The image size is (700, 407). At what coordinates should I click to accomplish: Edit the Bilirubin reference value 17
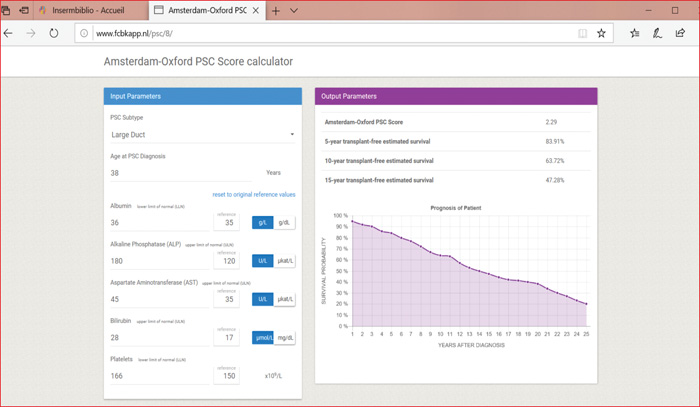pos(226,337)
